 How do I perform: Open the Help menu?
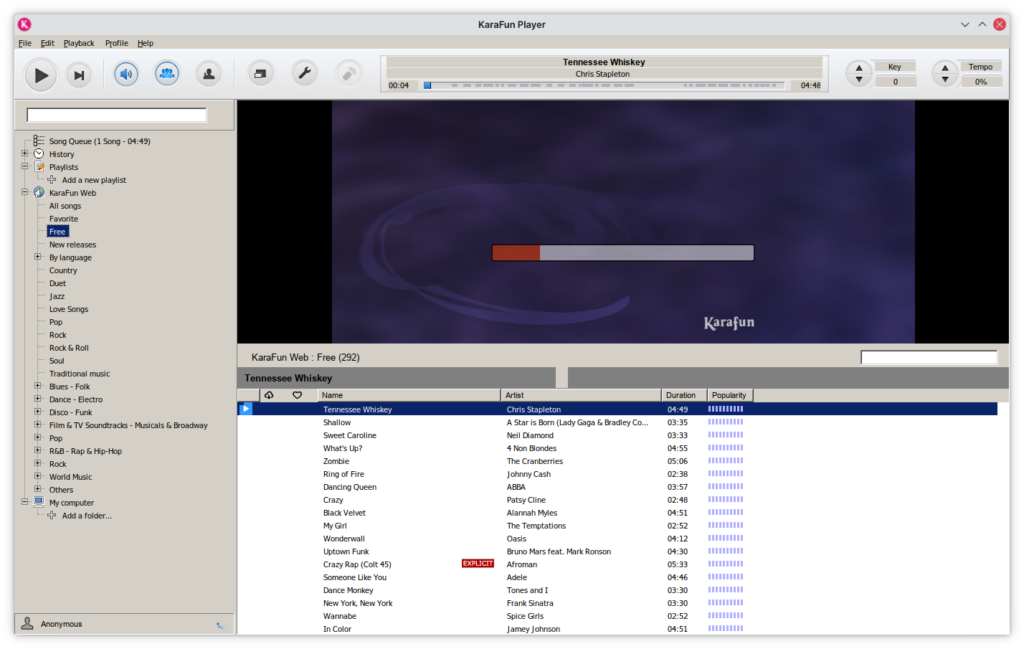145,43
